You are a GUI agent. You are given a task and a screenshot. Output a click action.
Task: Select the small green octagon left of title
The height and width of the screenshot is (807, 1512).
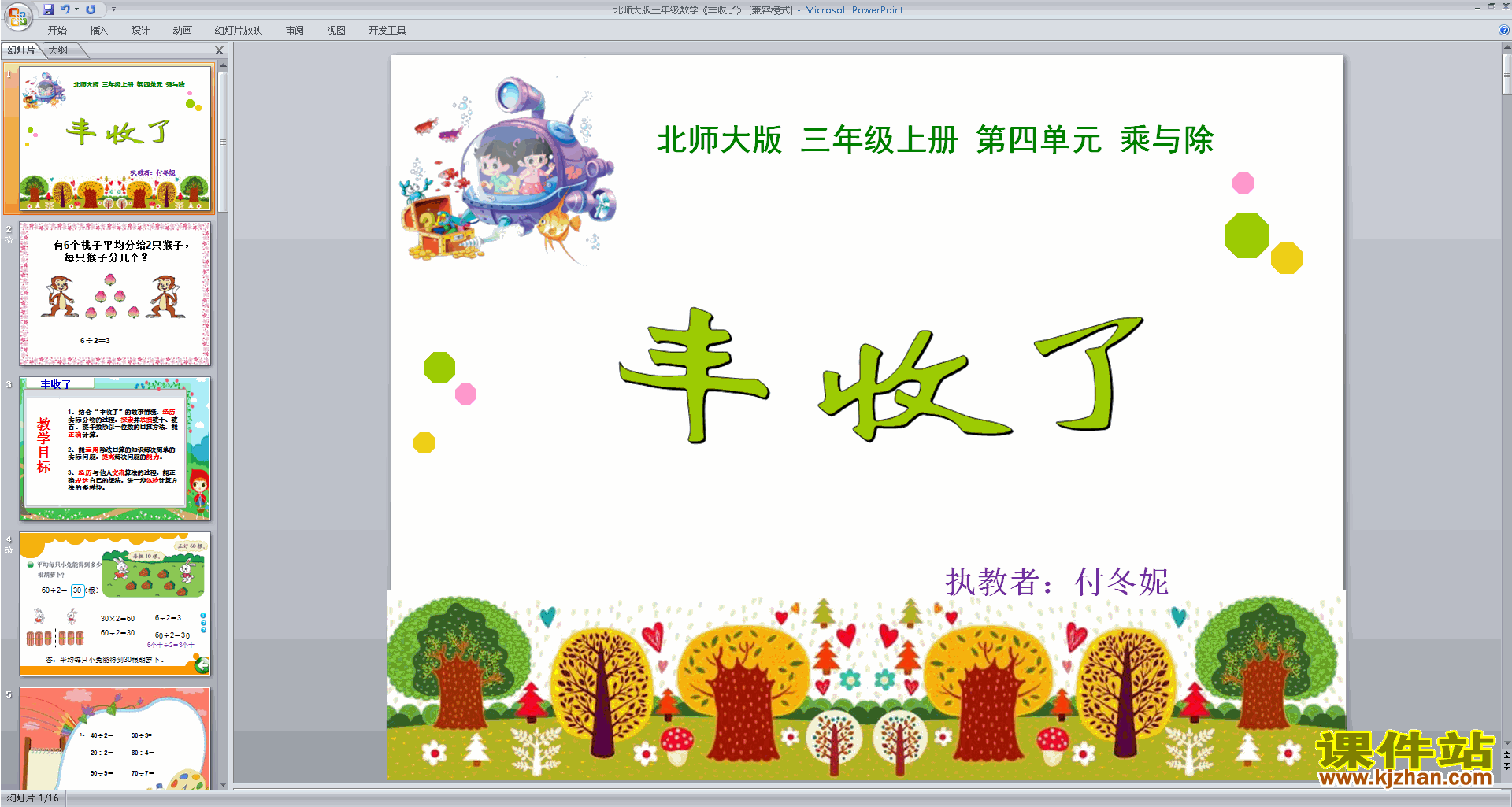[439, 368]
